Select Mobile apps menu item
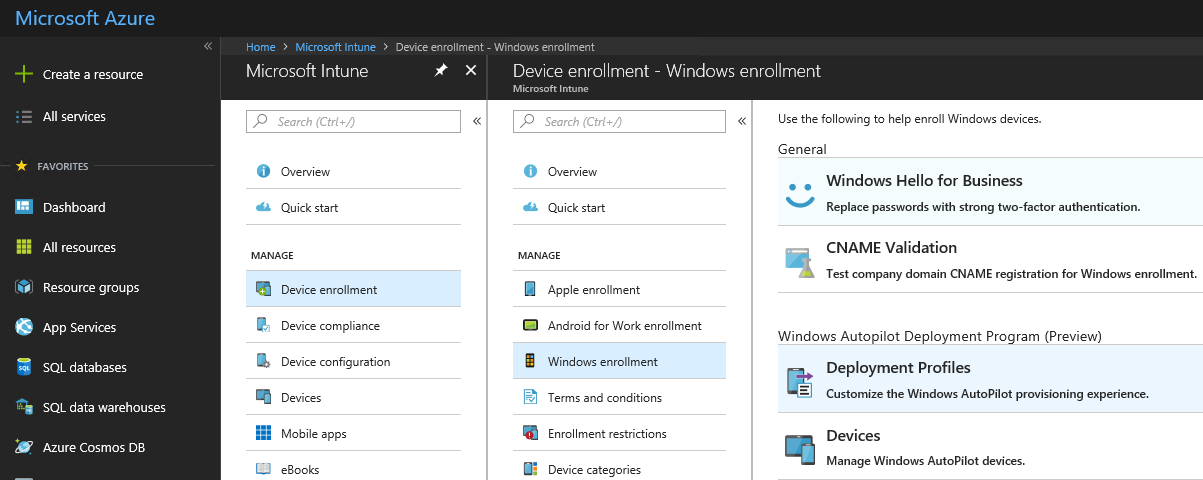Screen dimensions: 1203x480 coord(313,433)
